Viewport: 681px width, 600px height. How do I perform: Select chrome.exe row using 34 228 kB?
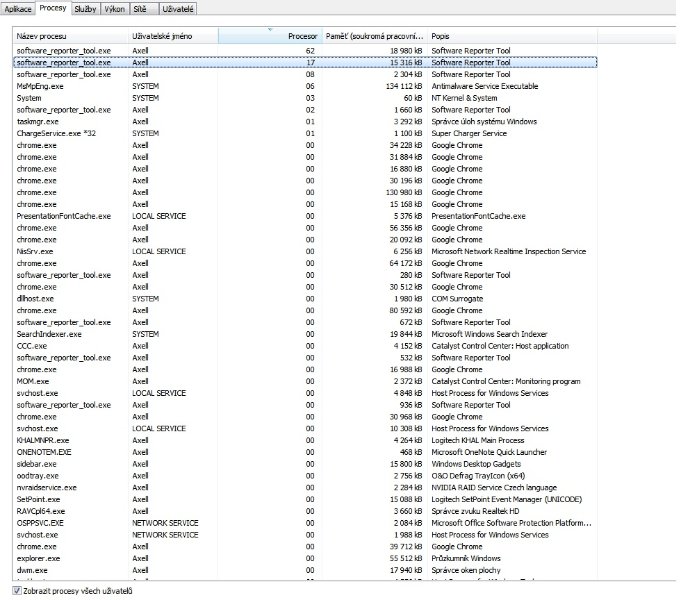coord(305,145)
